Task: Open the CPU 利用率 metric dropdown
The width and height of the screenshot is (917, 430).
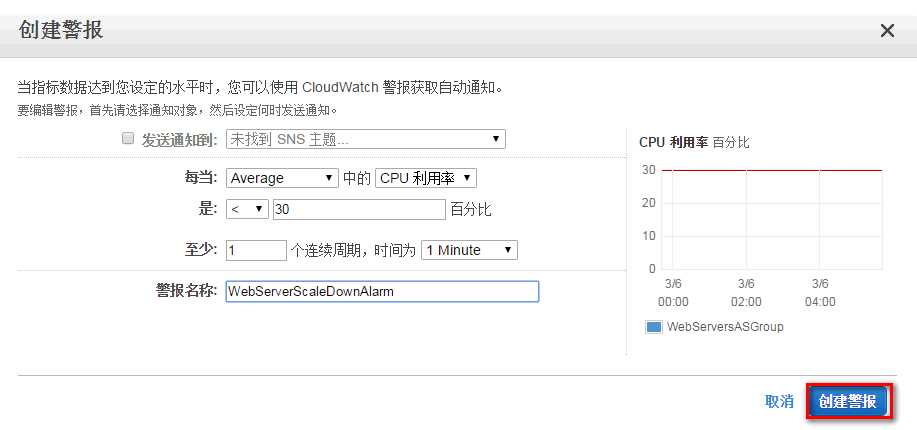Action: [426, 178]
